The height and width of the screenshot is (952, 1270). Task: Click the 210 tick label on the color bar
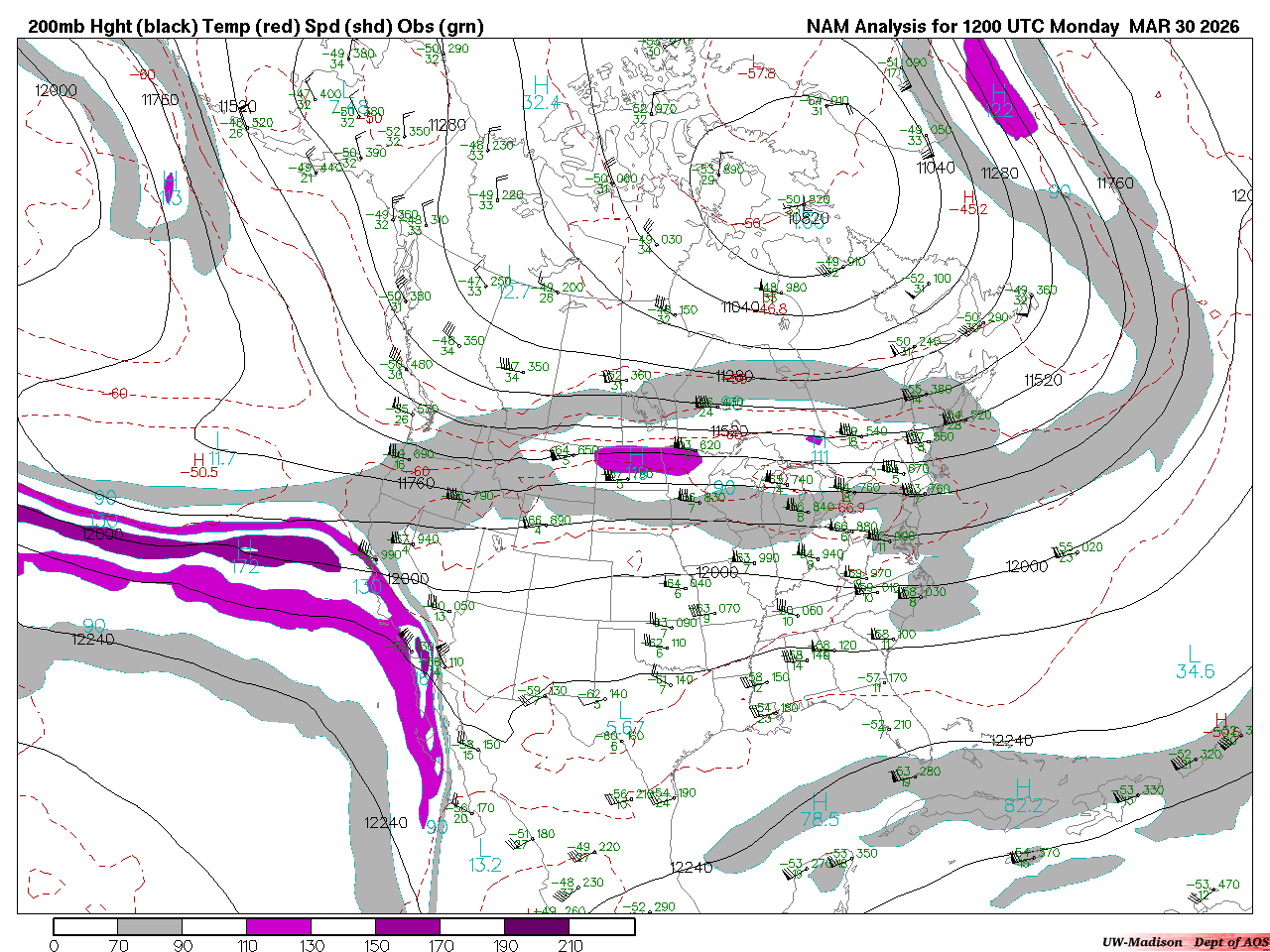571,945
